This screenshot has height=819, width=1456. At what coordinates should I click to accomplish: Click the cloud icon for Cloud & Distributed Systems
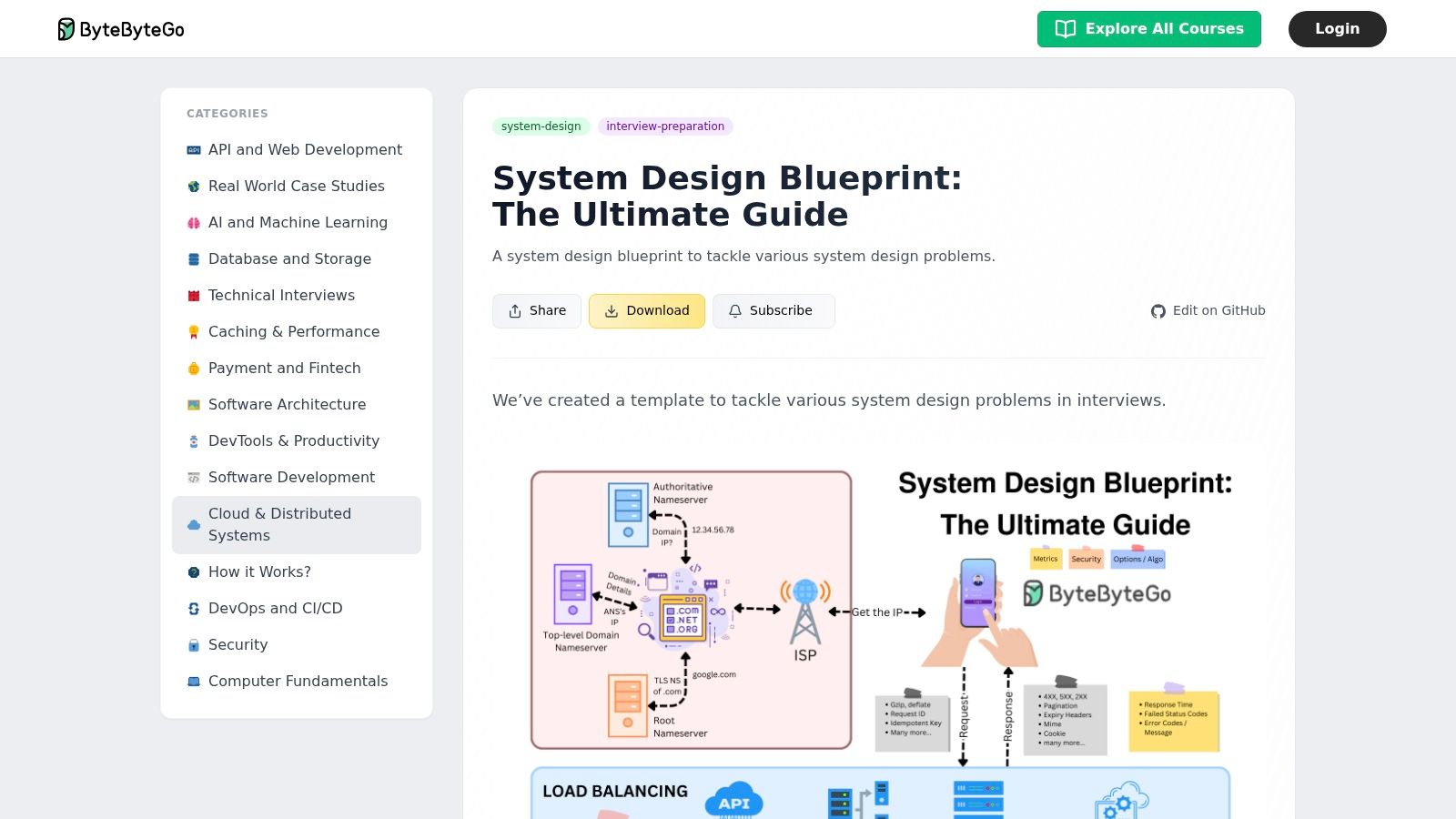[194, 525]
